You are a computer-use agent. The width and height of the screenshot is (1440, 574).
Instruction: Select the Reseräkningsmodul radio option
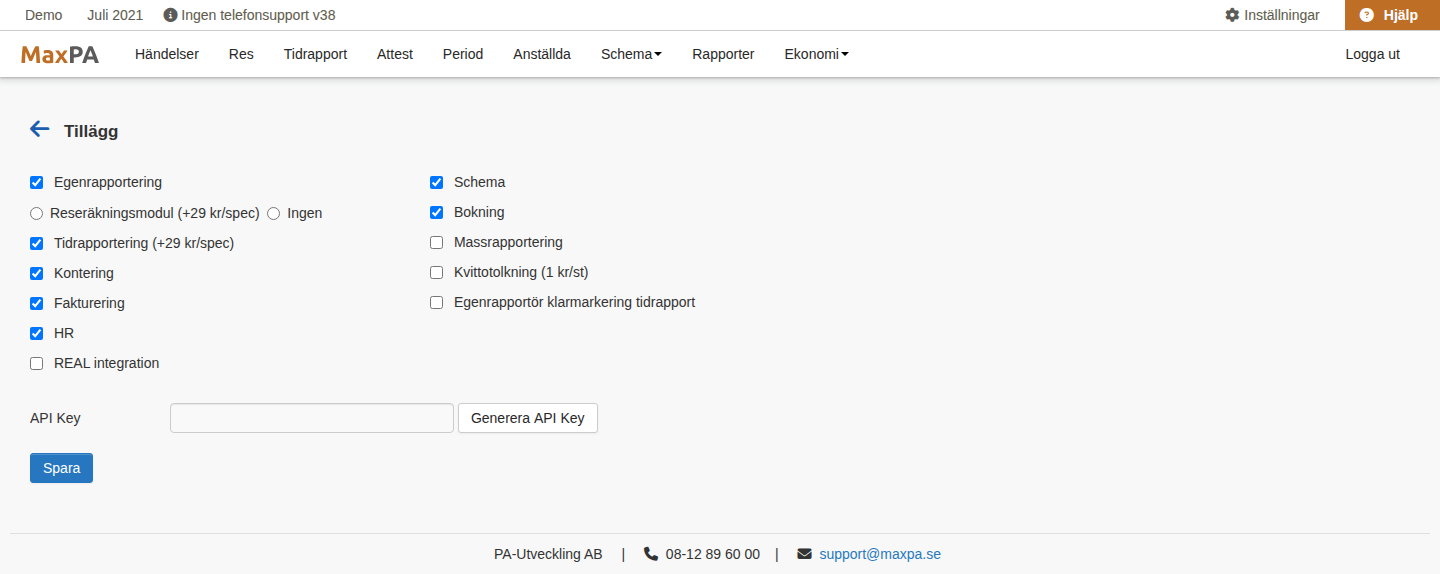coord(37,213)
